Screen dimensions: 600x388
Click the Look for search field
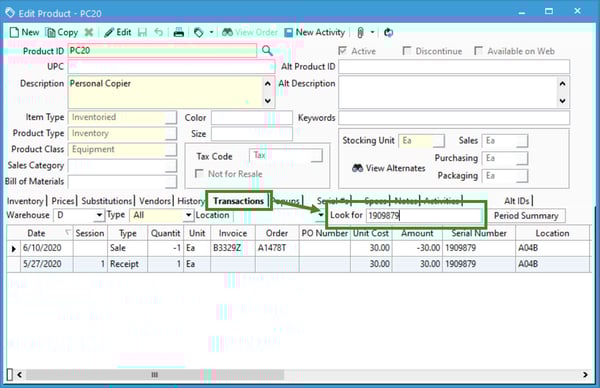(x=424, y=215)
